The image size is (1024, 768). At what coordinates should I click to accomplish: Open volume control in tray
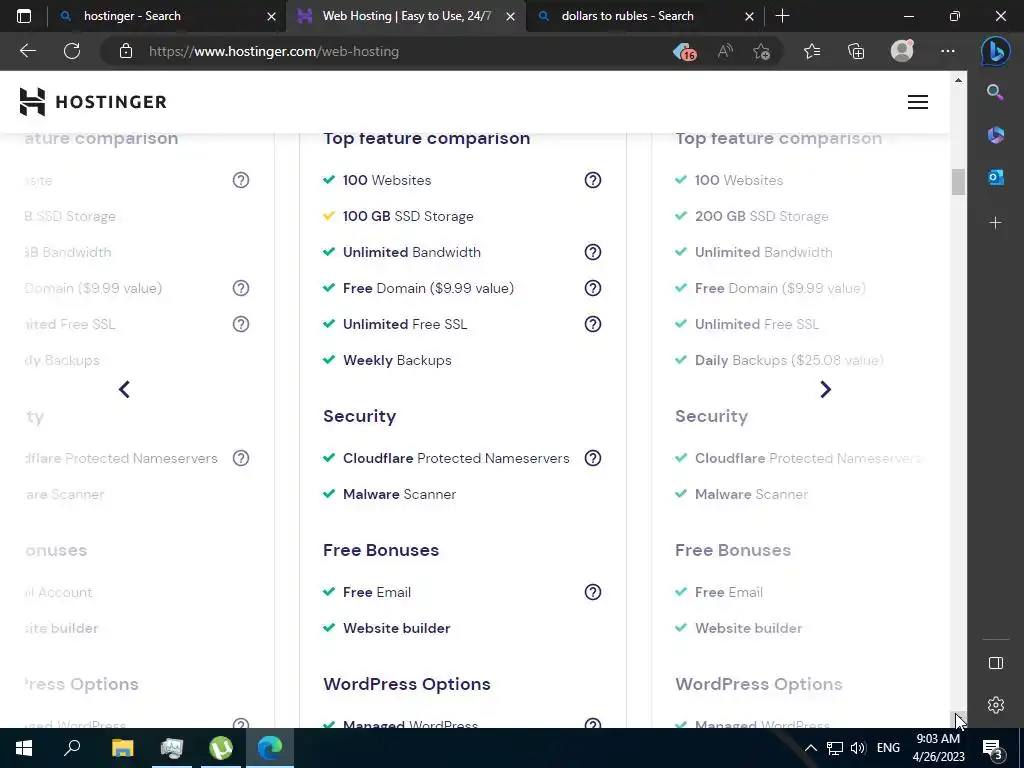(x=858, y=748)
